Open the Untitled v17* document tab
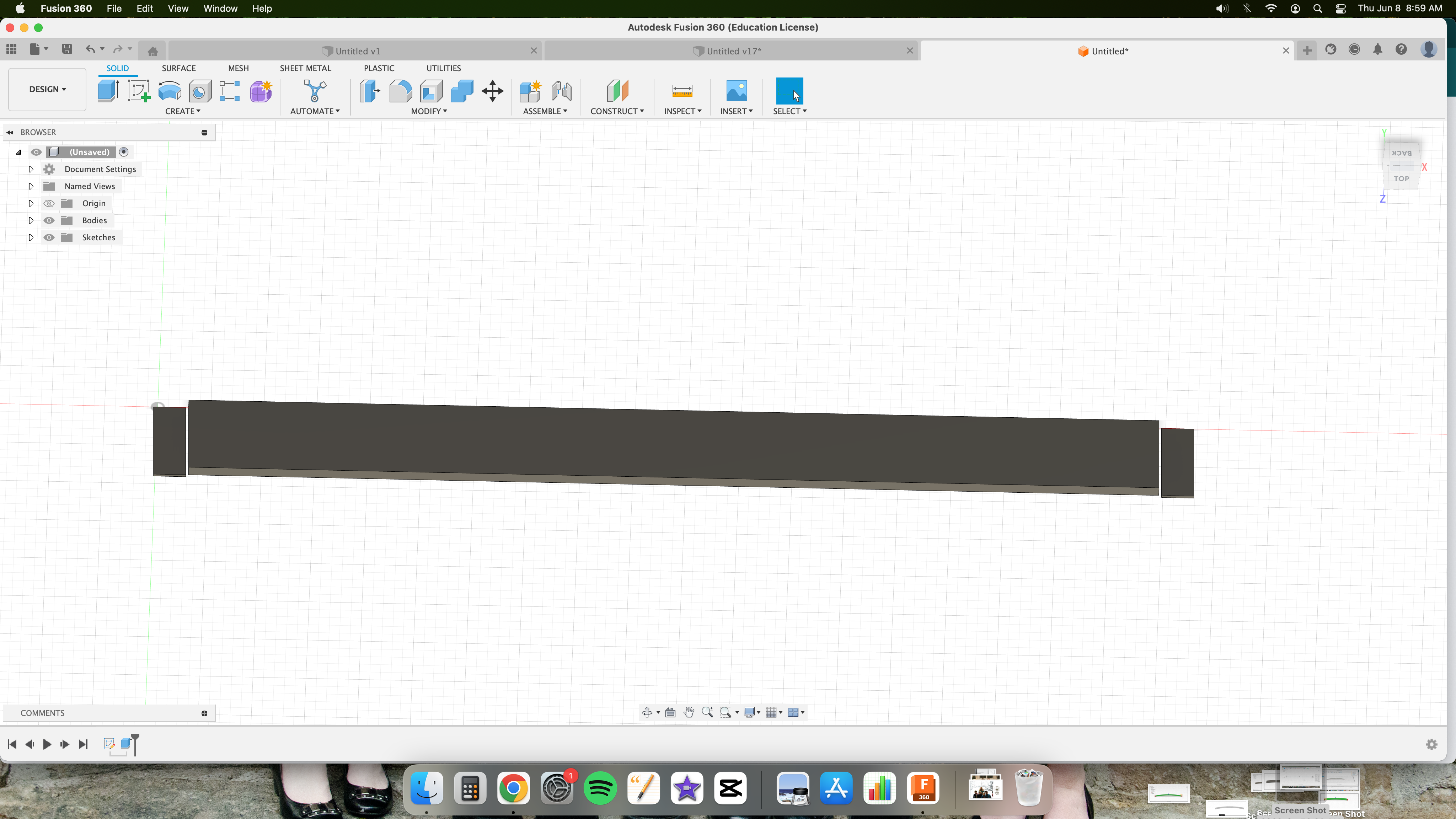This screenshot has height=819, width=1456. tap(732, 51)
